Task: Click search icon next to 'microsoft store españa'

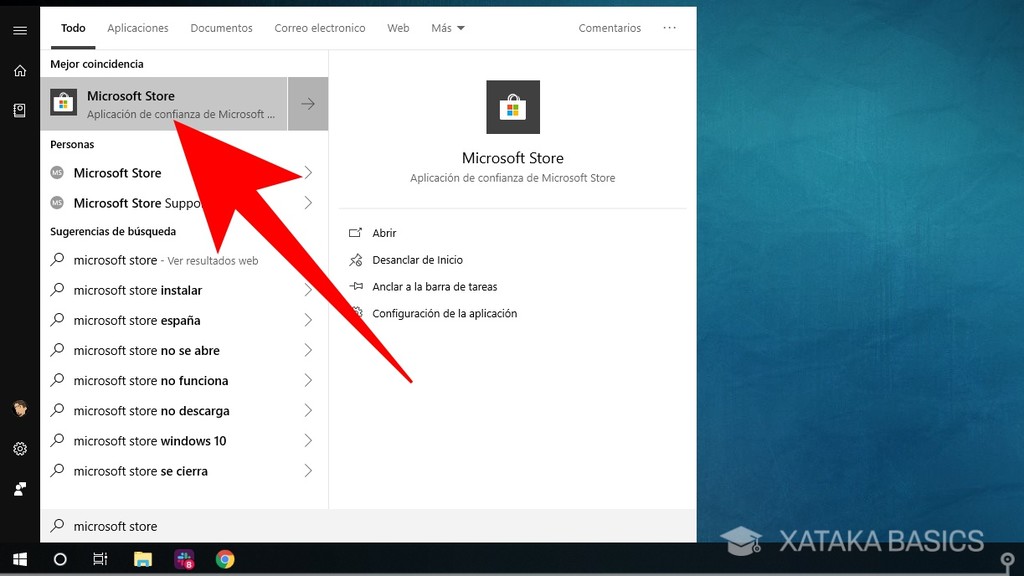Action: pyautogui.click(x=57, y=319)
